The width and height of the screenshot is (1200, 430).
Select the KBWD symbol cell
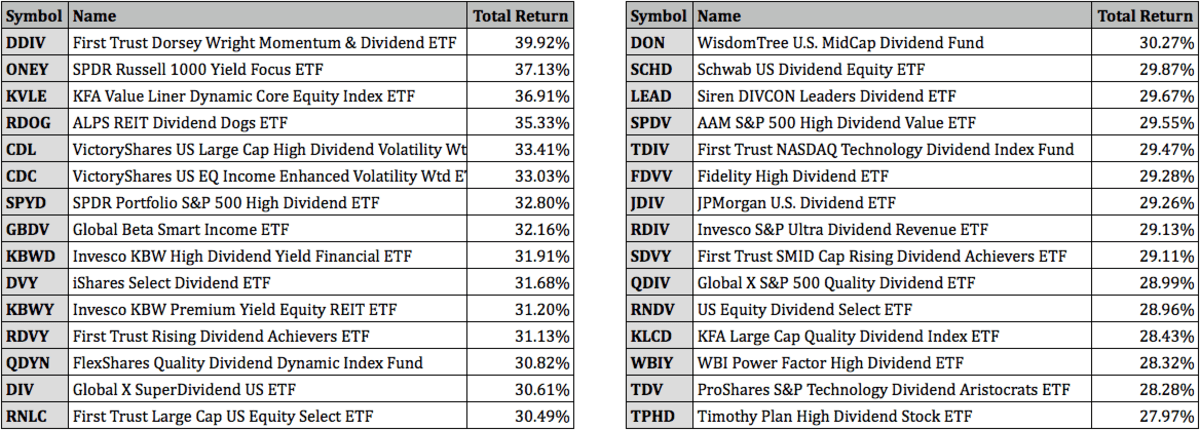point(30,256)
